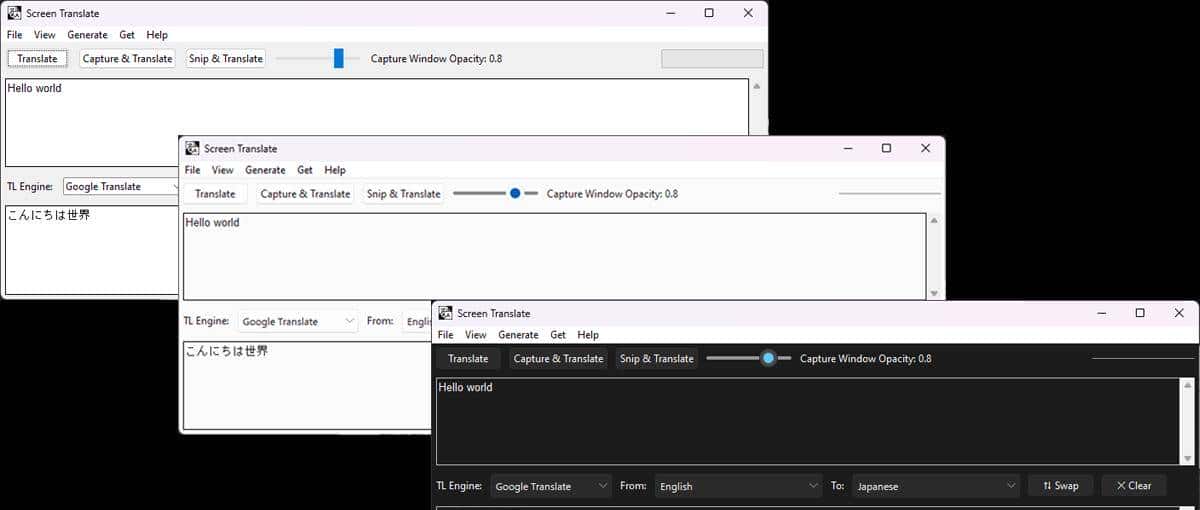Image resolution: width=1200 pixels, height=510 pixels.
Task: Open View menu in back light window
Action: click(45, 35)
